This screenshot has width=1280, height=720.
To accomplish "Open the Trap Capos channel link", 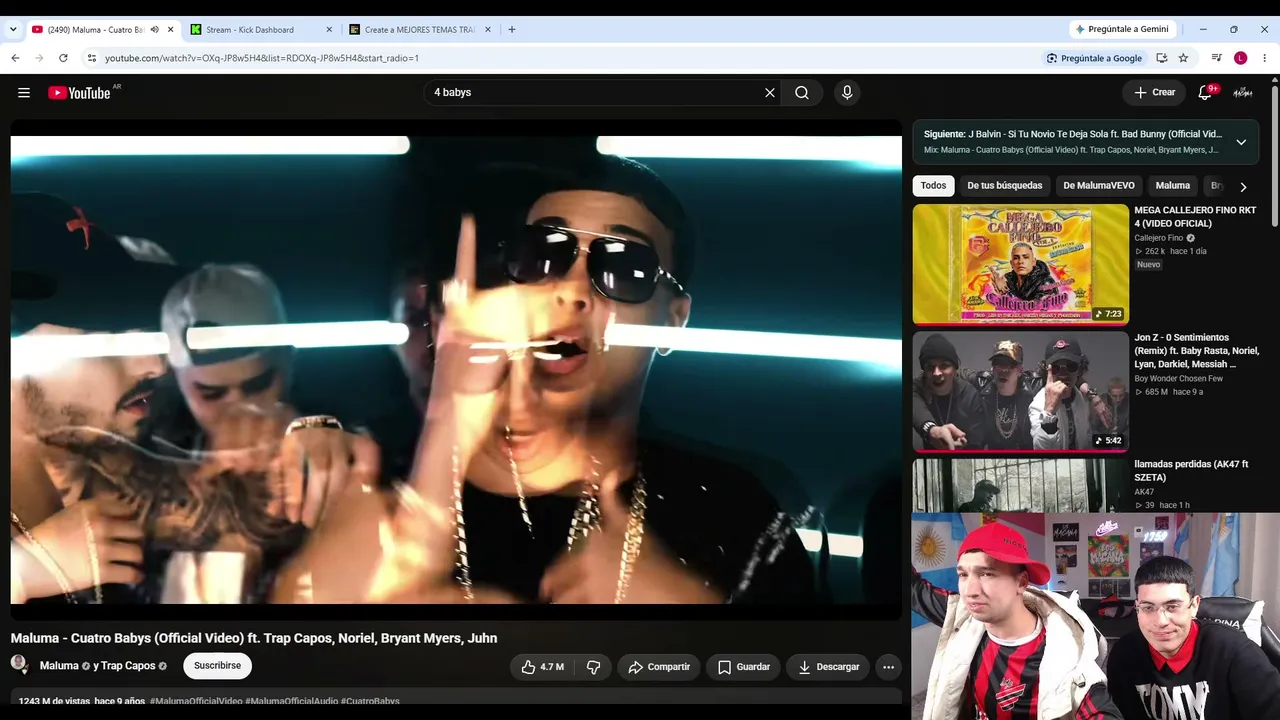I will click(128, 666).
